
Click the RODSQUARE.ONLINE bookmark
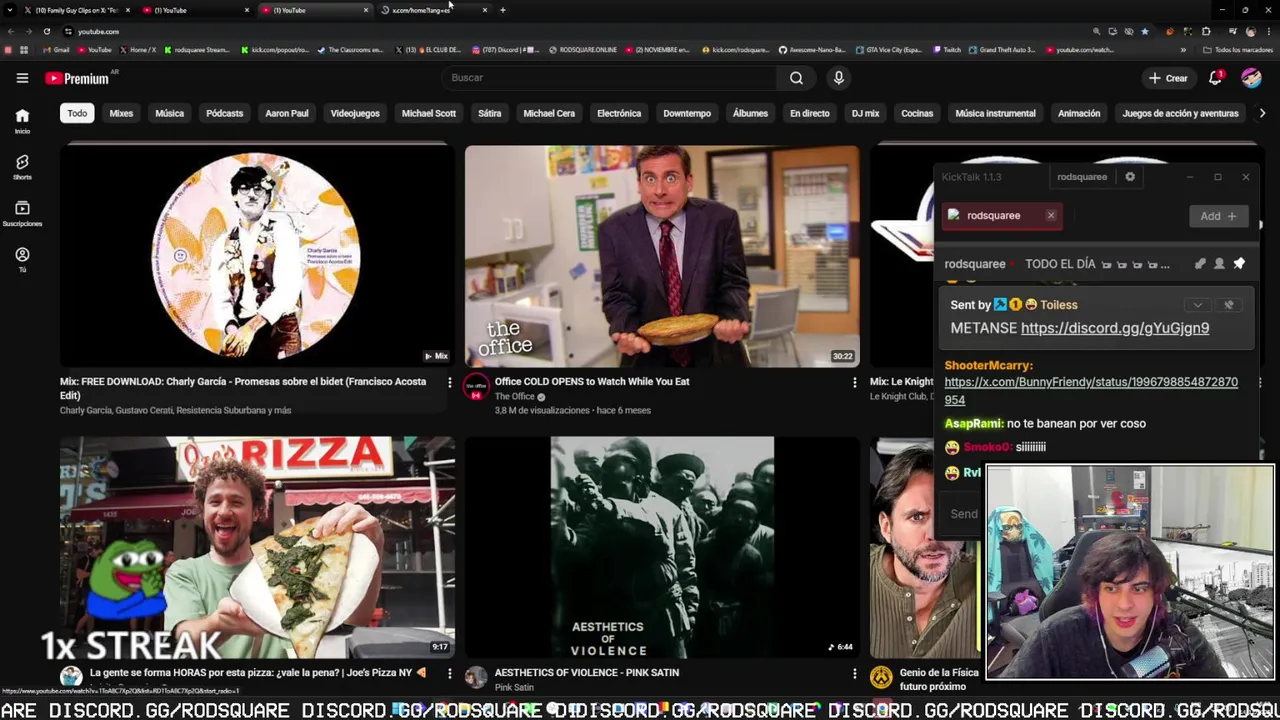point(583,50)
